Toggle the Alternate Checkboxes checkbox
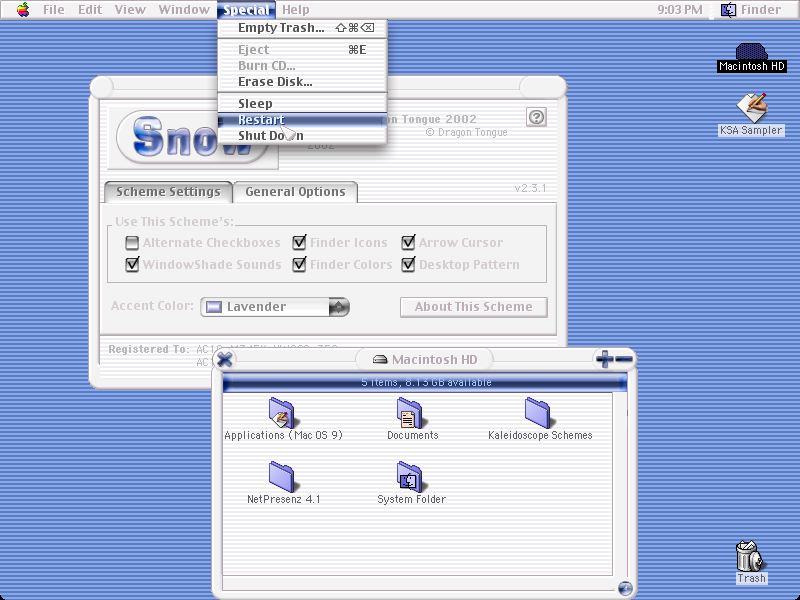This screenshot has width=800, height=600. (x=132, y=243)
